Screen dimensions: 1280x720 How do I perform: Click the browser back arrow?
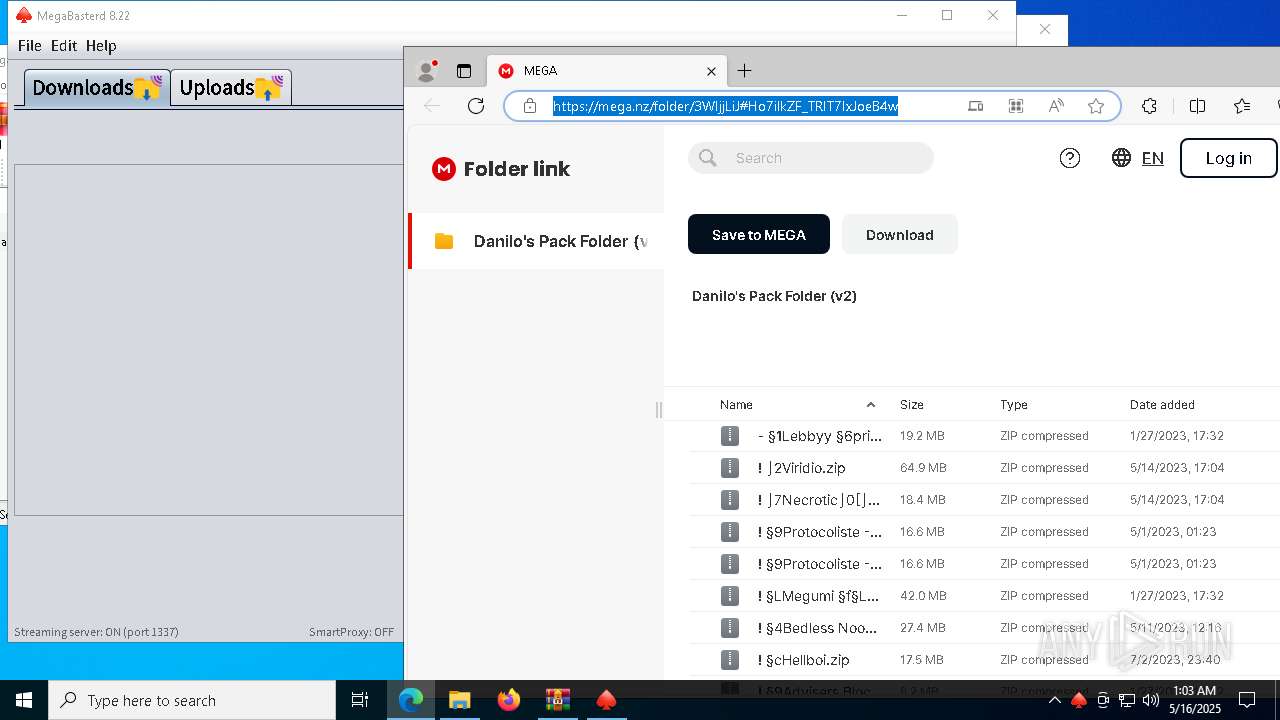coord(432,106)
